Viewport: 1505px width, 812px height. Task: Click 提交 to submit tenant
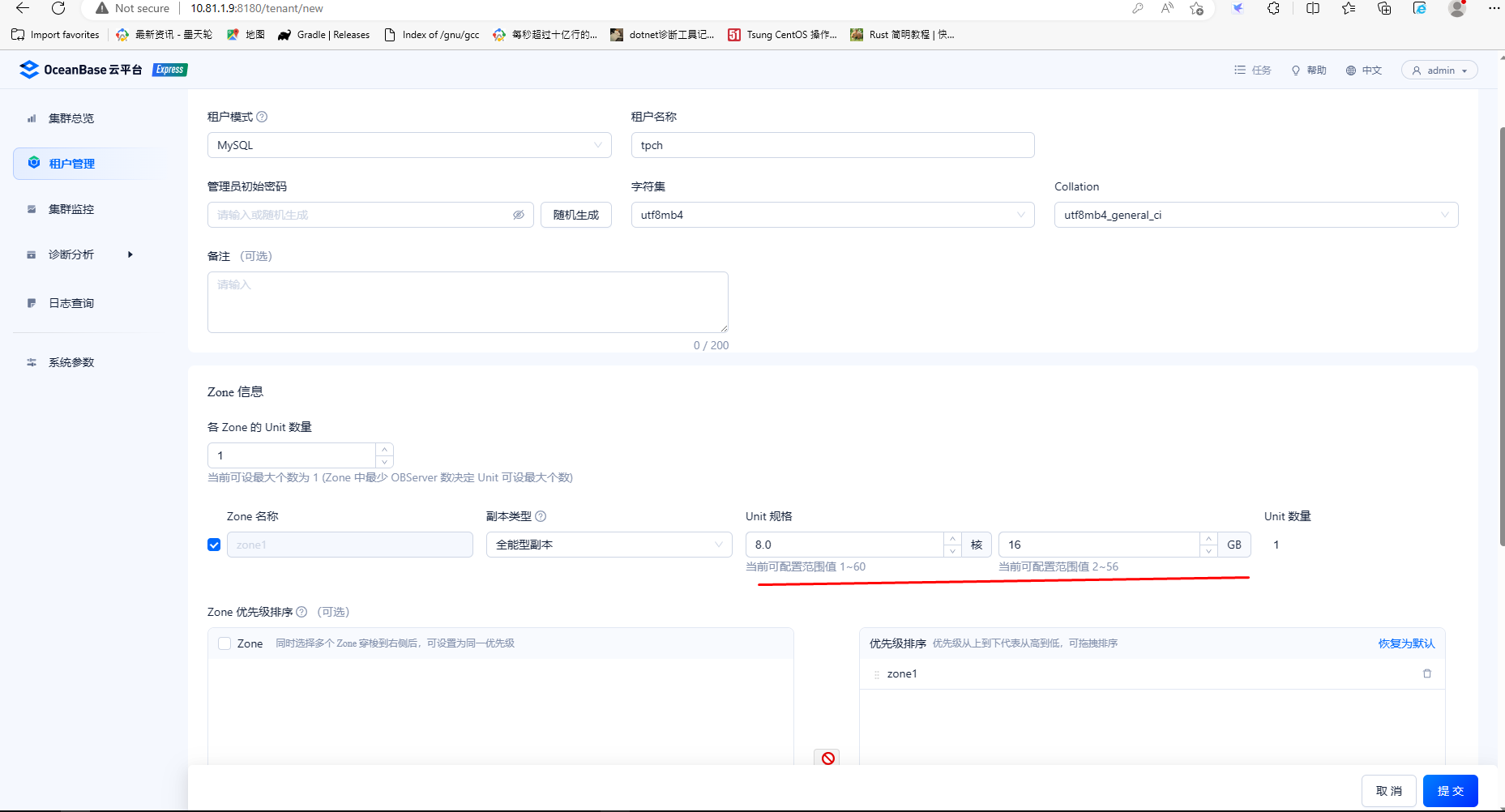[x=1451, y=791]
